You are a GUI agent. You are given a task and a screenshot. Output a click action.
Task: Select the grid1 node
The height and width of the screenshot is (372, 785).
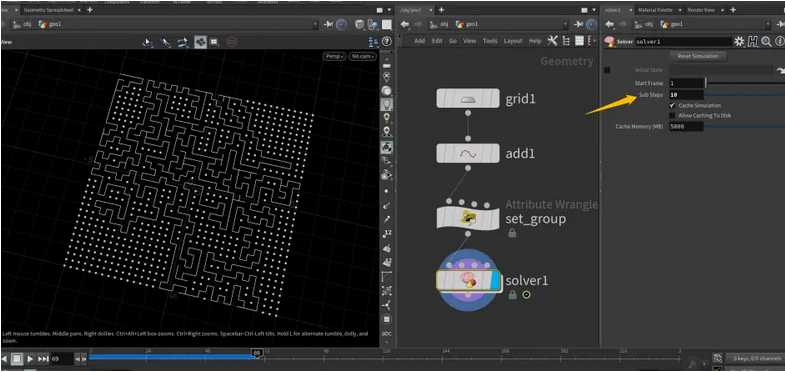468,98
